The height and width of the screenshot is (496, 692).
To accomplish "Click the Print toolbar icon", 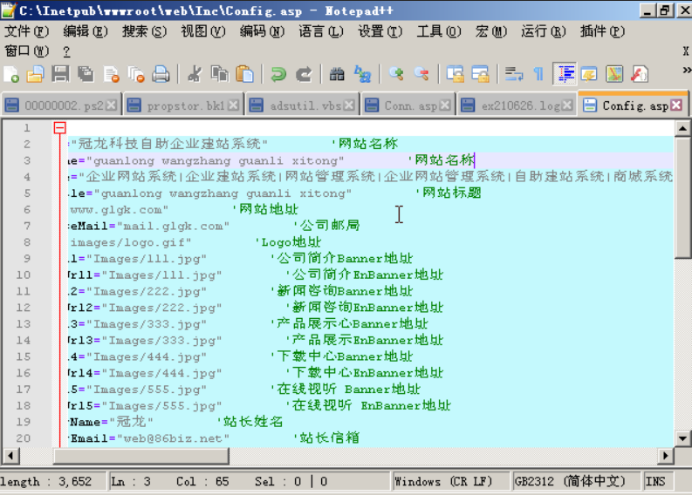I will 160,74.
